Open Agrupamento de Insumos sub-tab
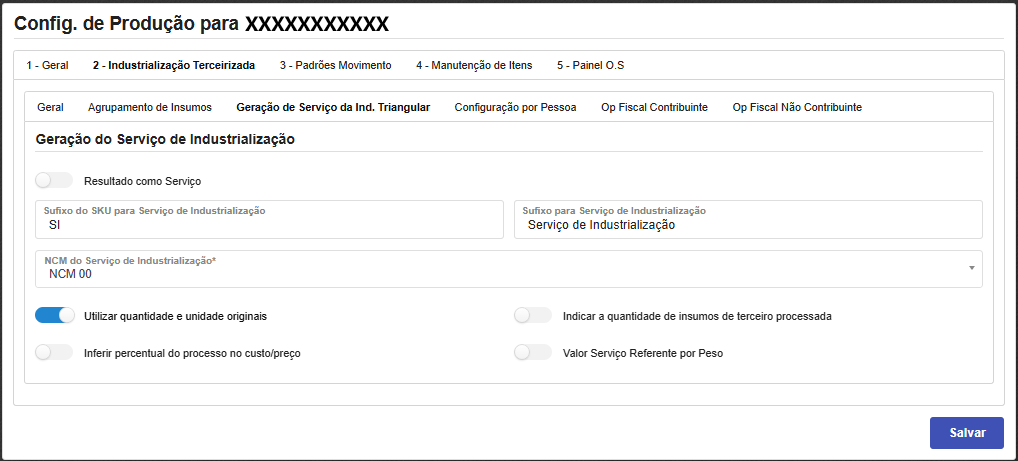Viewport: 1018px width, 461px height. coord(149,107)
